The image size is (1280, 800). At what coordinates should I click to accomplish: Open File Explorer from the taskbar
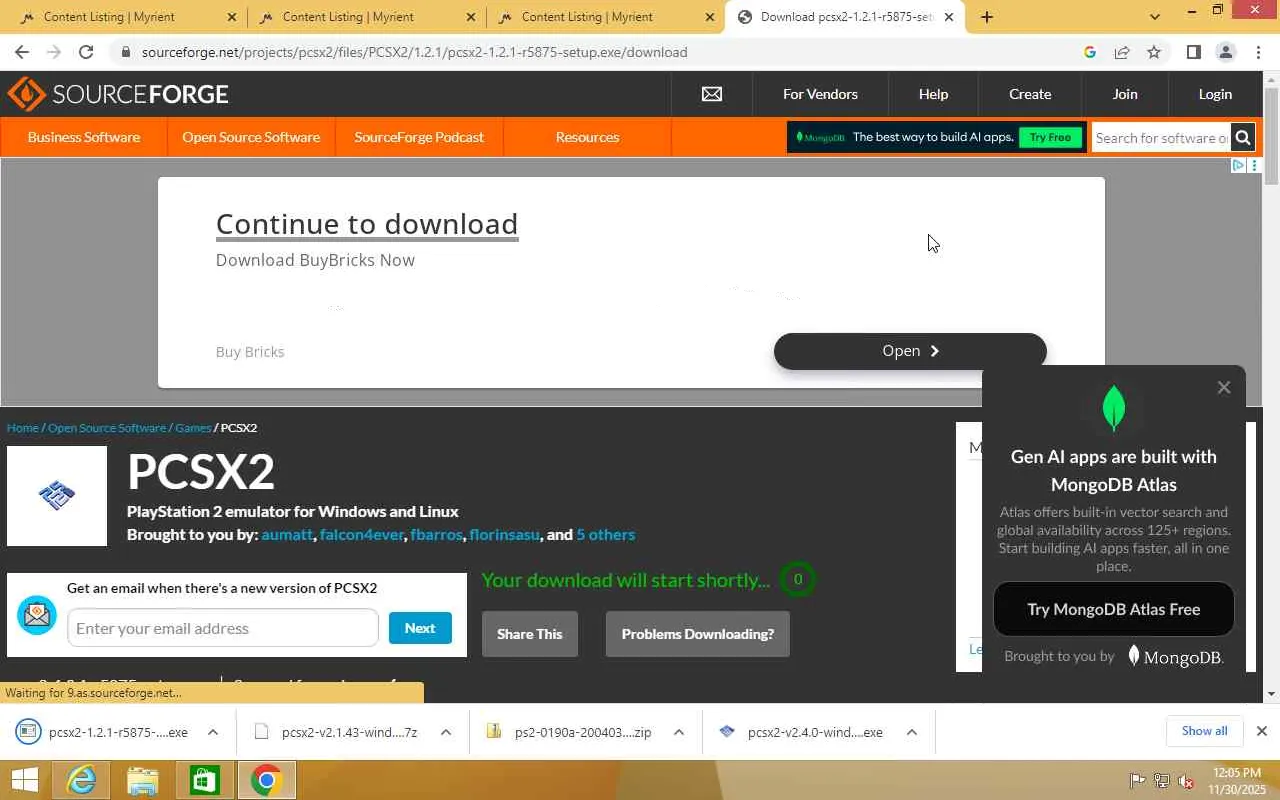tap(143, 780)
